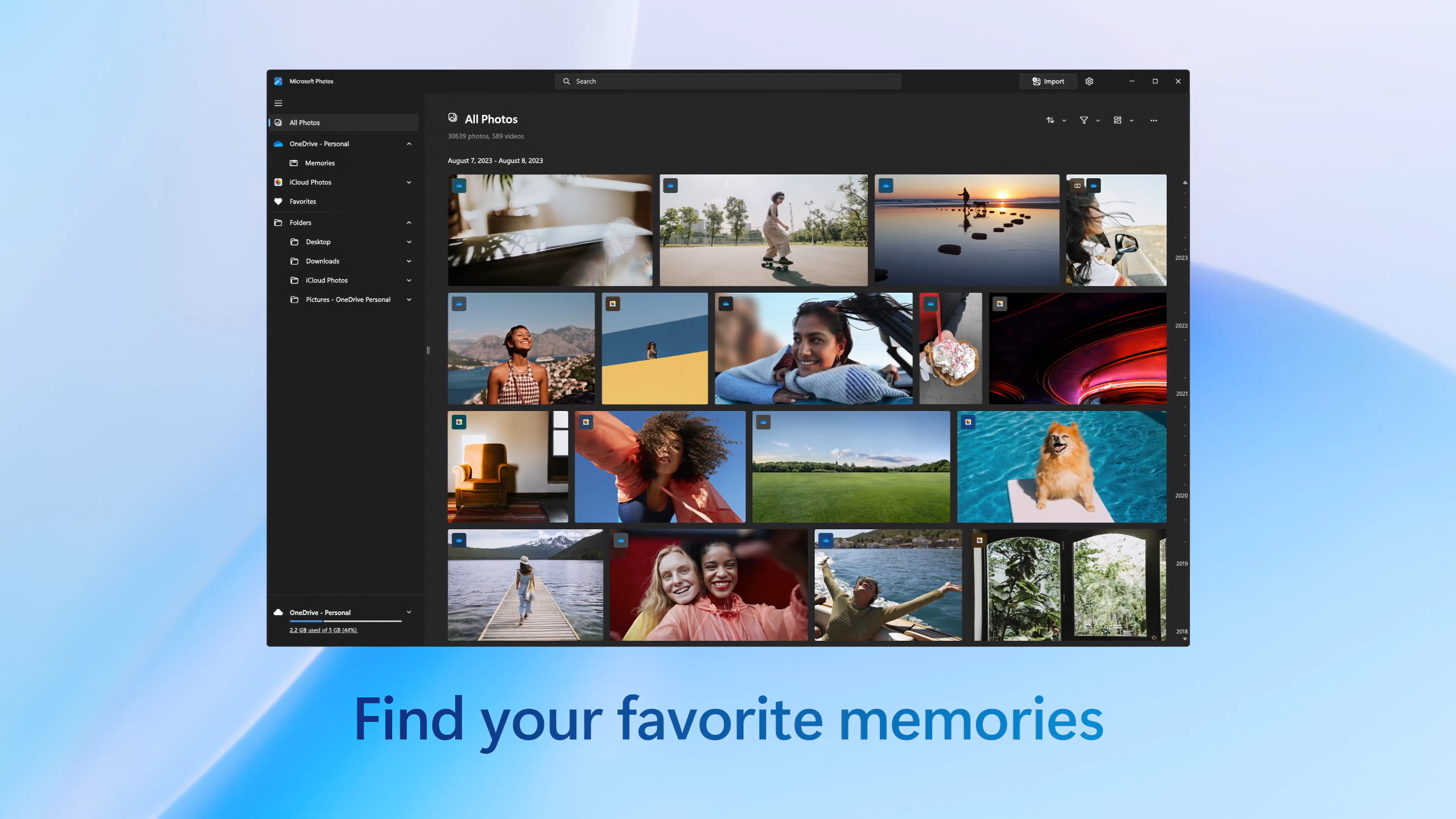Collapse the Folders section
This screenshot has width=1456, height=819.
pyautogui.click(x=409, y=223)
